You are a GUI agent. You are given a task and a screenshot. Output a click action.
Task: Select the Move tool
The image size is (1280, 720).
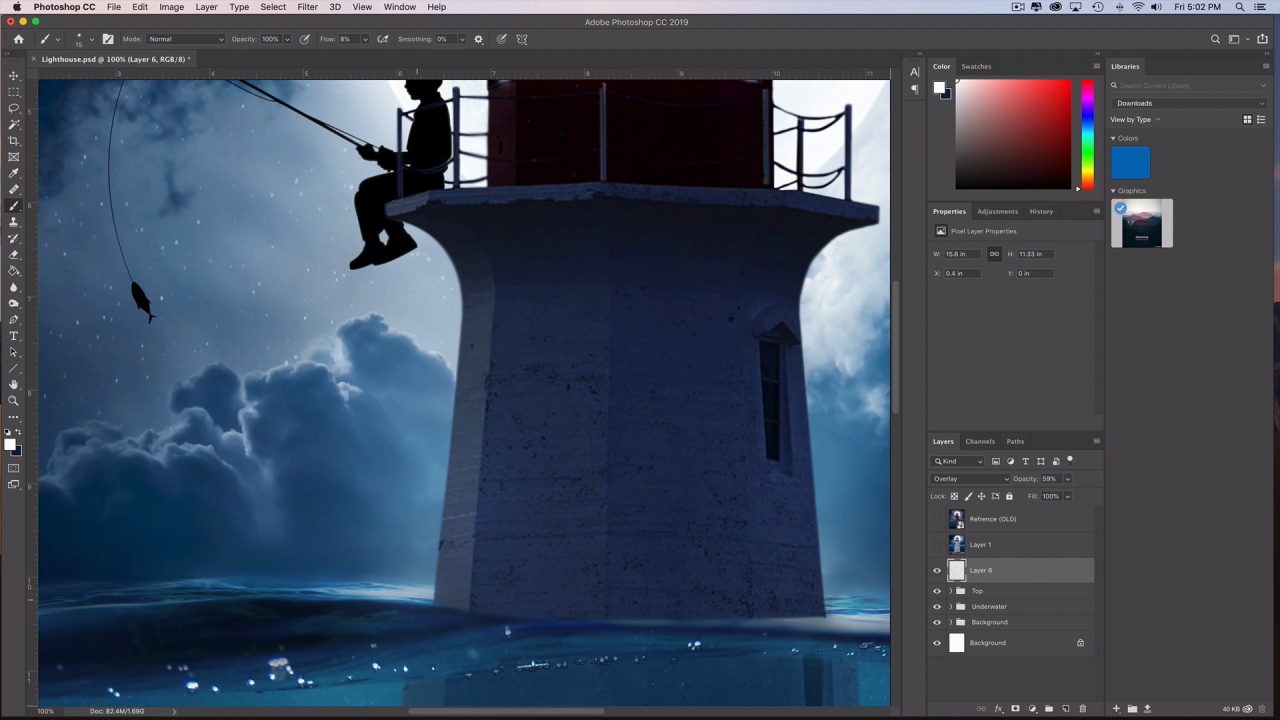pyautogui.click(x=14, y=76)
